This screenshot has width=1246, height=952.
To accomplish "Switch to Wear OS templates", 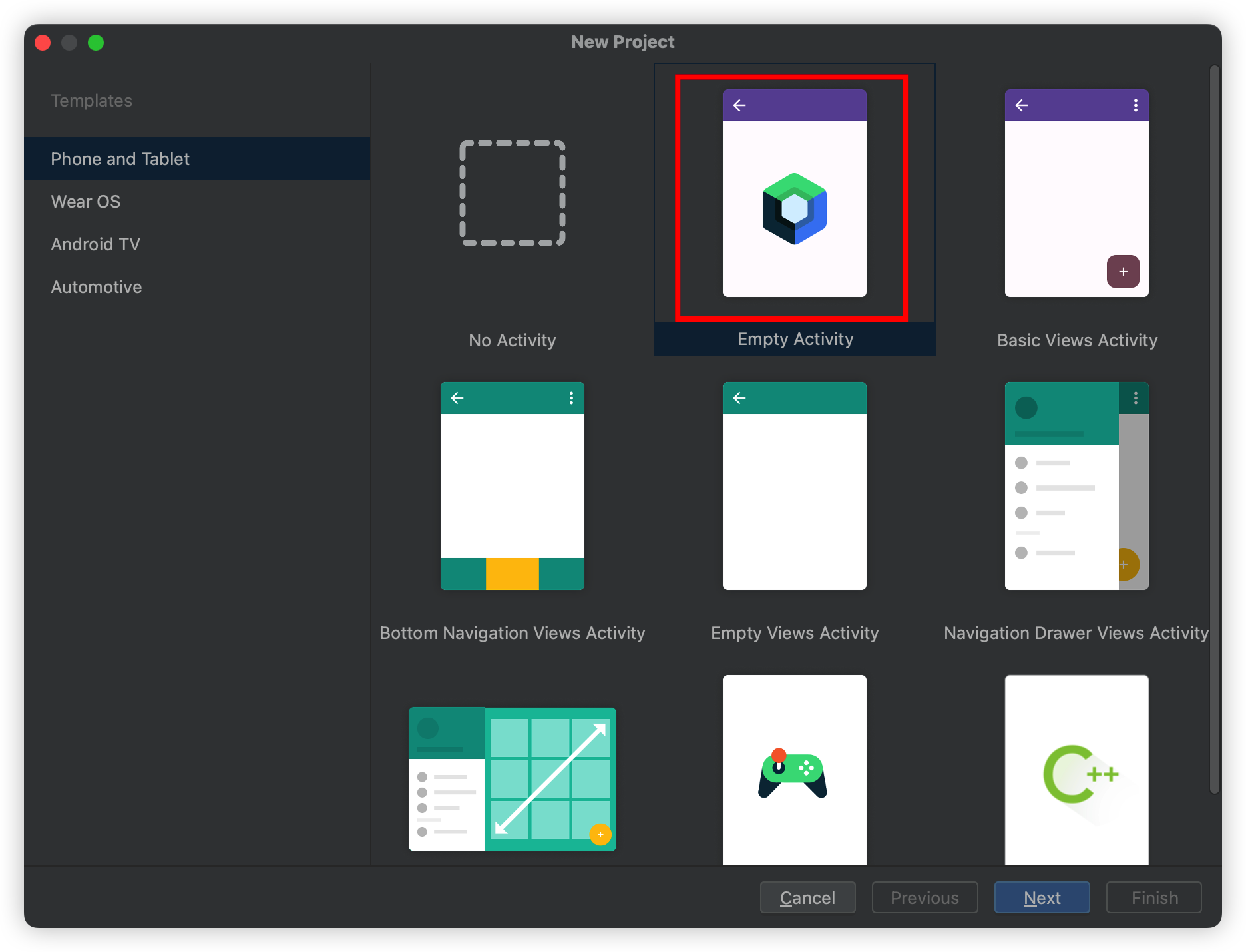I will [197, 201].
